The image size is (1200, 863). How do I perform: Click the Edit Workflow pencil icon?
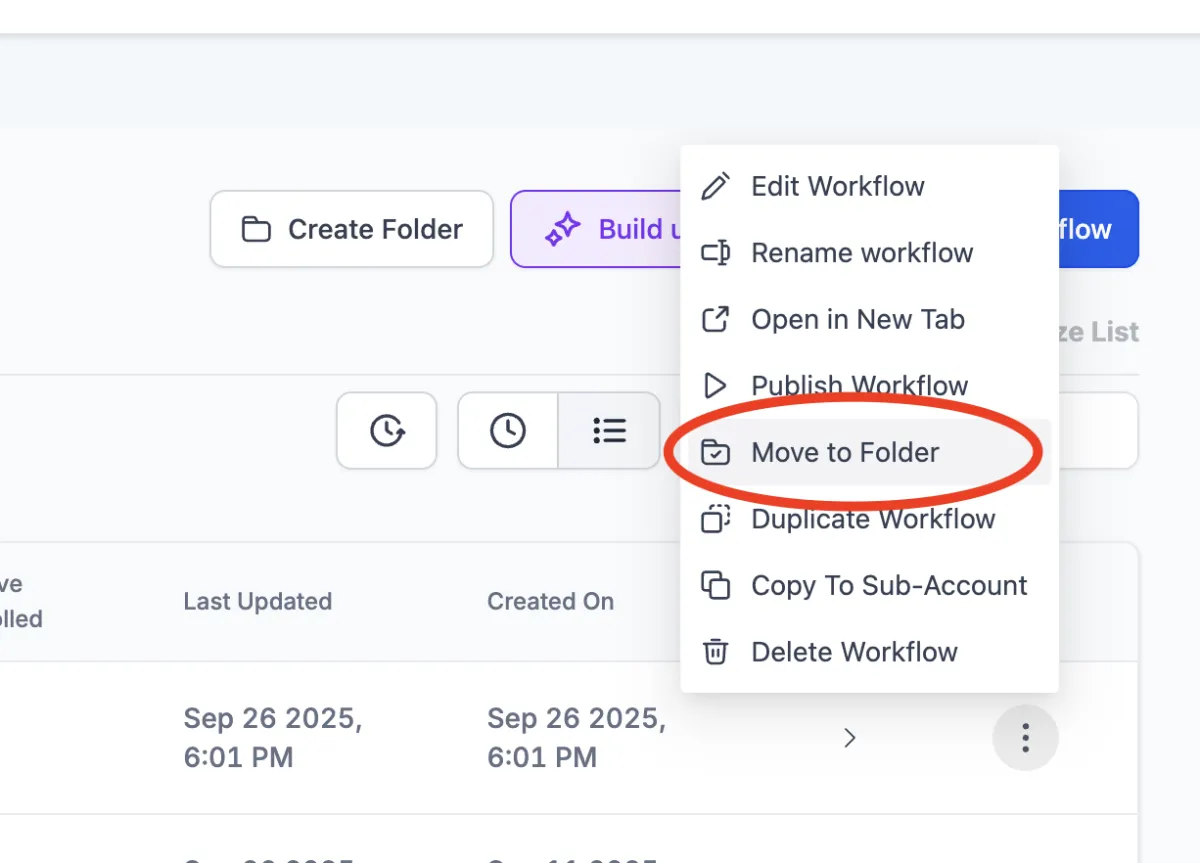click(716, 187)
